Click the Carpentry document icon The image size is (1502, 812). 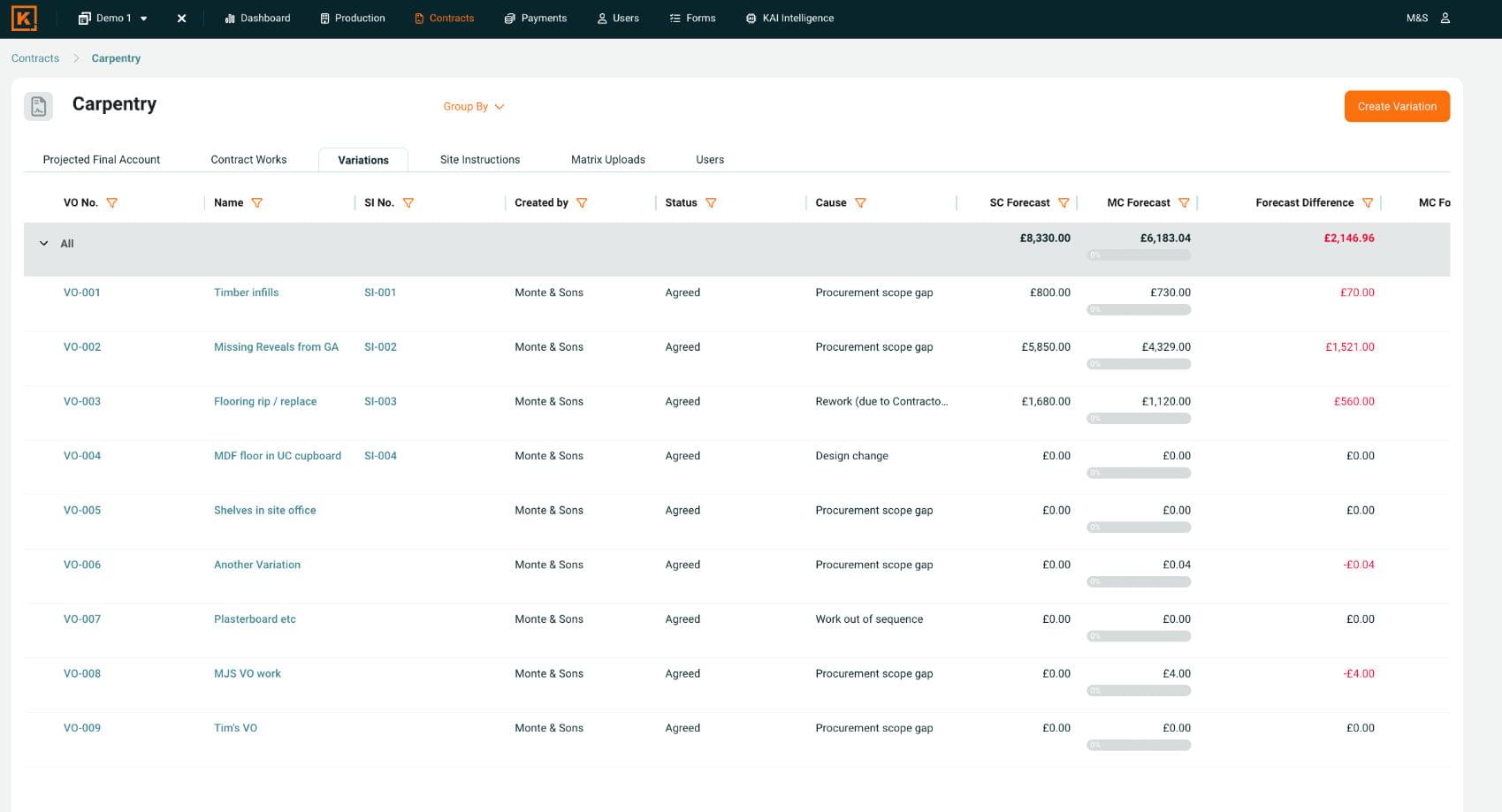pyautogui.click(x=39, y=106)
